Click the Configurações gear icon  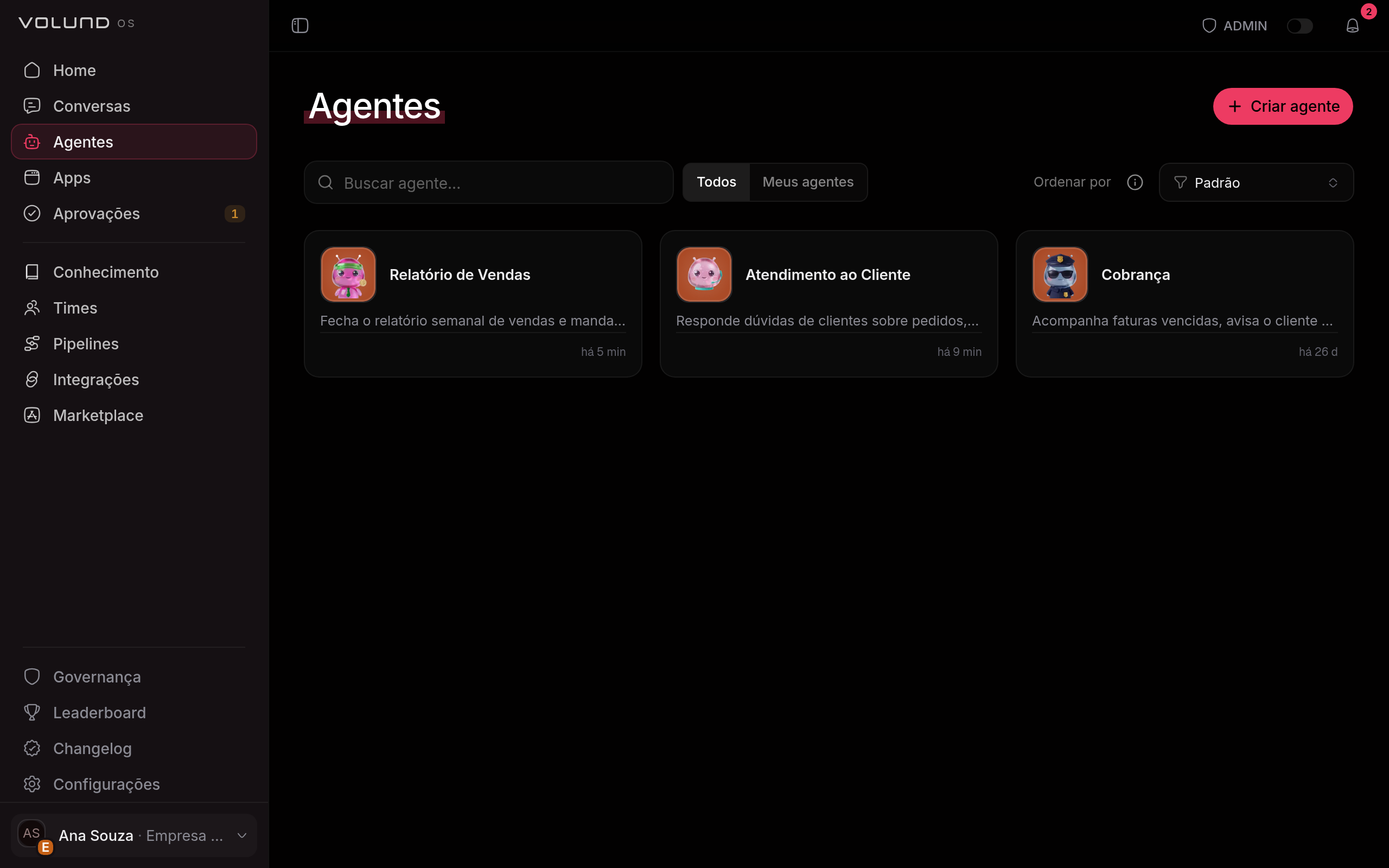pos(32,783)
